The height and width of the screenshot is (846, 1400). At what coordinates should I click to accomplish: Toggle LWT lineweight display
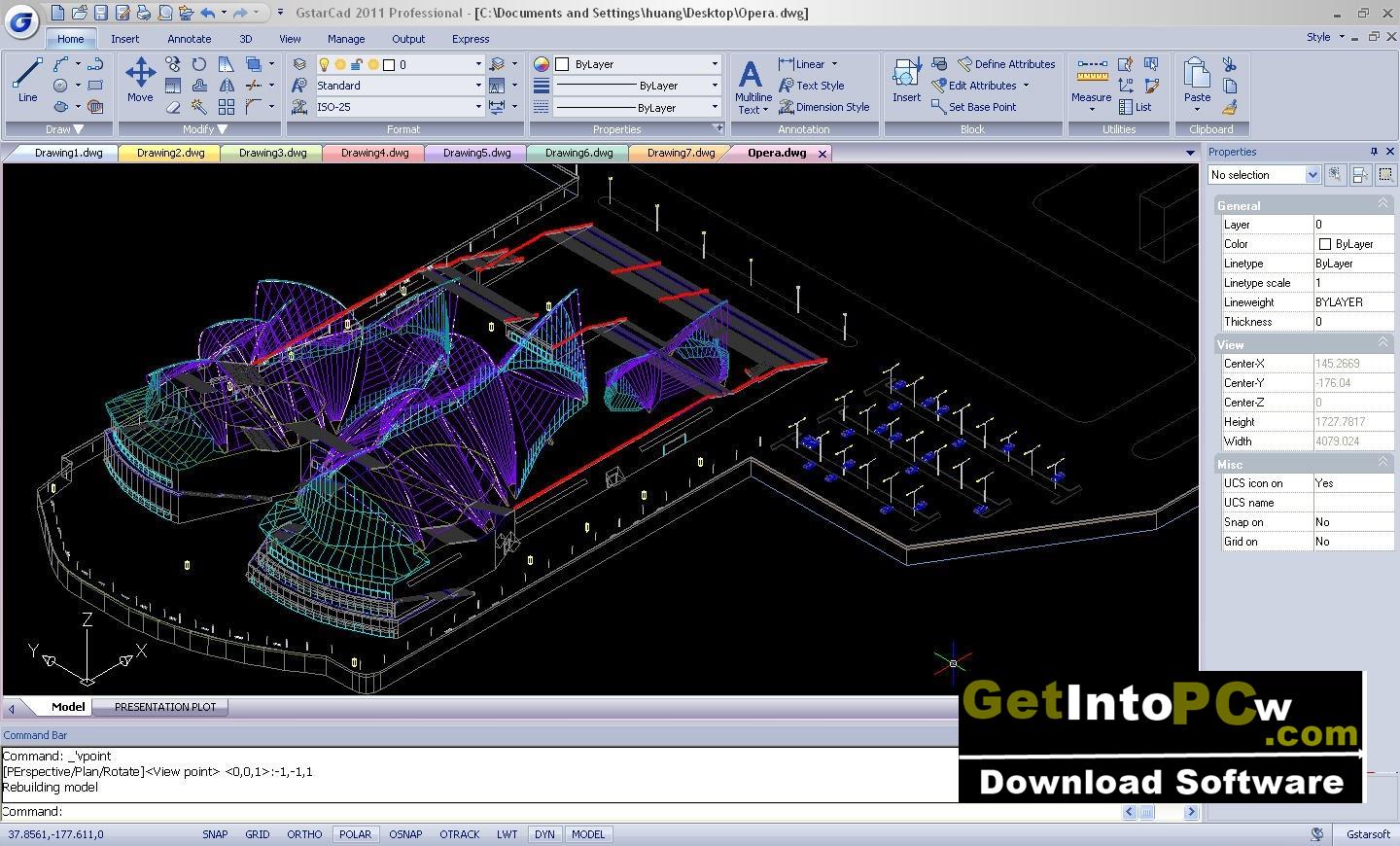coord(507,834)
